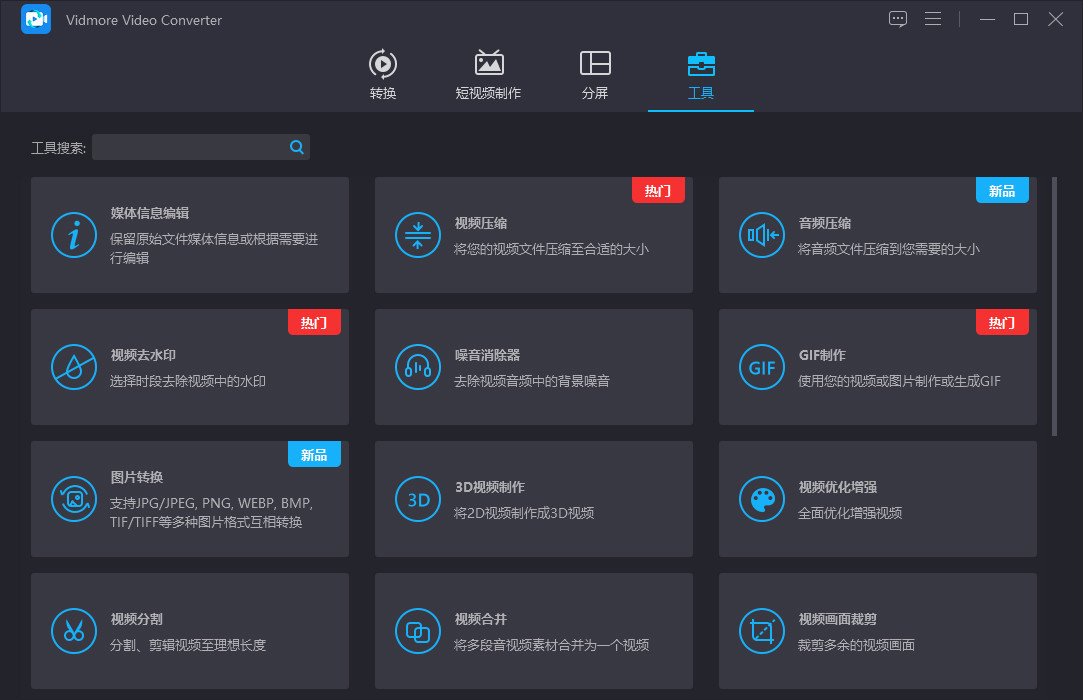Click the 视频压缩 compress icon
This screenshot has height=700, width=1083.
coord(418,235)
